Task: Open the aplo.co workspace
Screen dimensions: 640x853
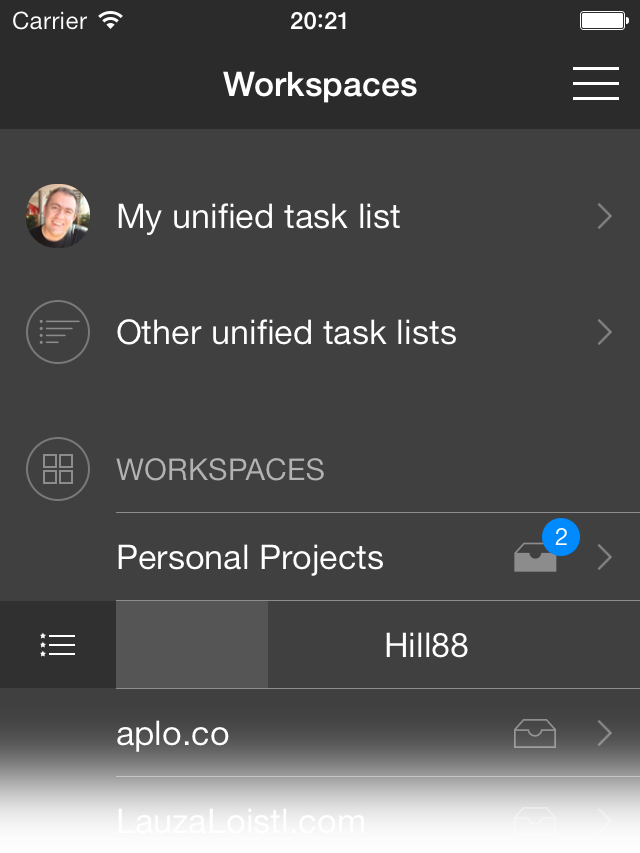Action: (x=173, y=734)
